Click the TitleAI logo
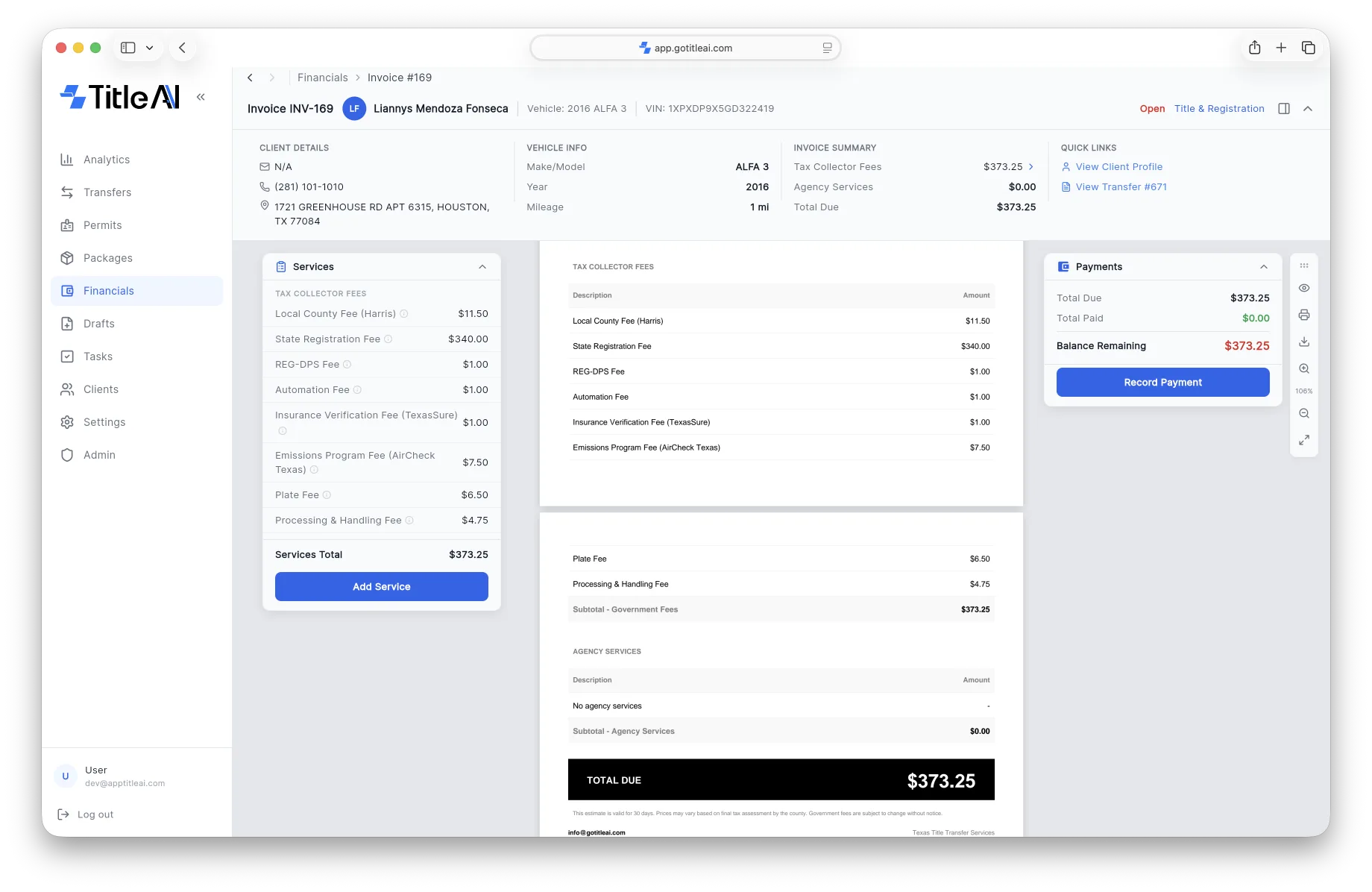1372x892 pixels. [120, 97]
